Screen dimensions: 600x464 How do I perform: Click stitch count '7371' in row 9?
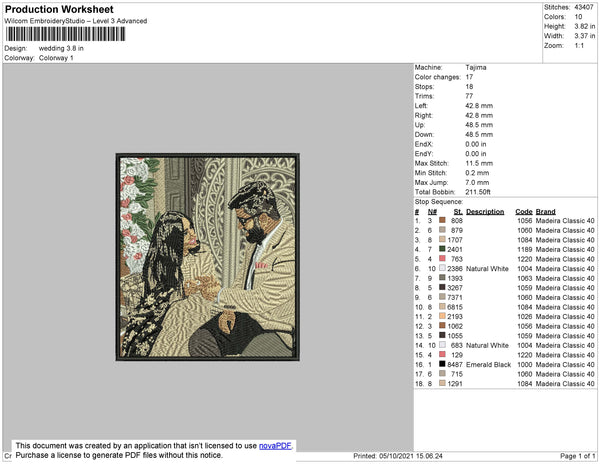click(x=455, y=297)
